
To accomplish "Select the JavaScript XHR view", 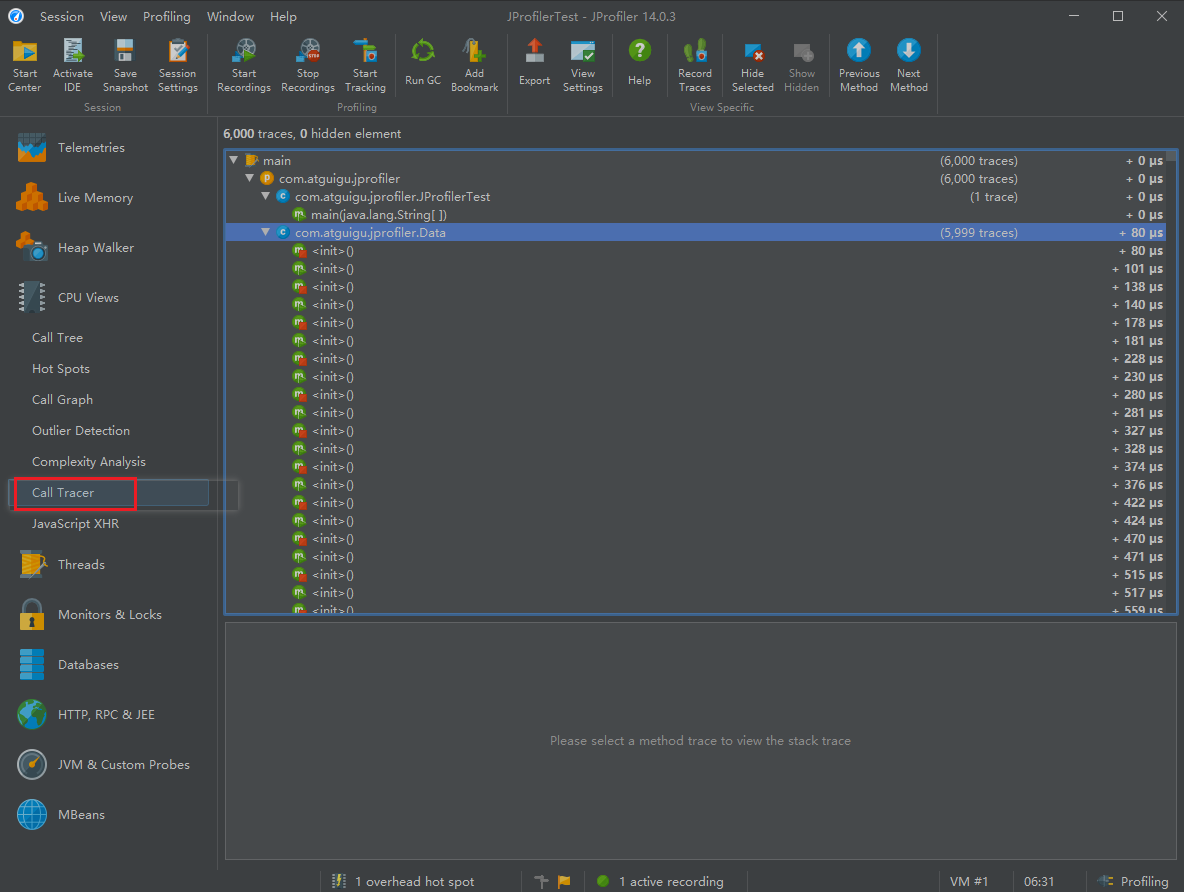I will 76,523.
